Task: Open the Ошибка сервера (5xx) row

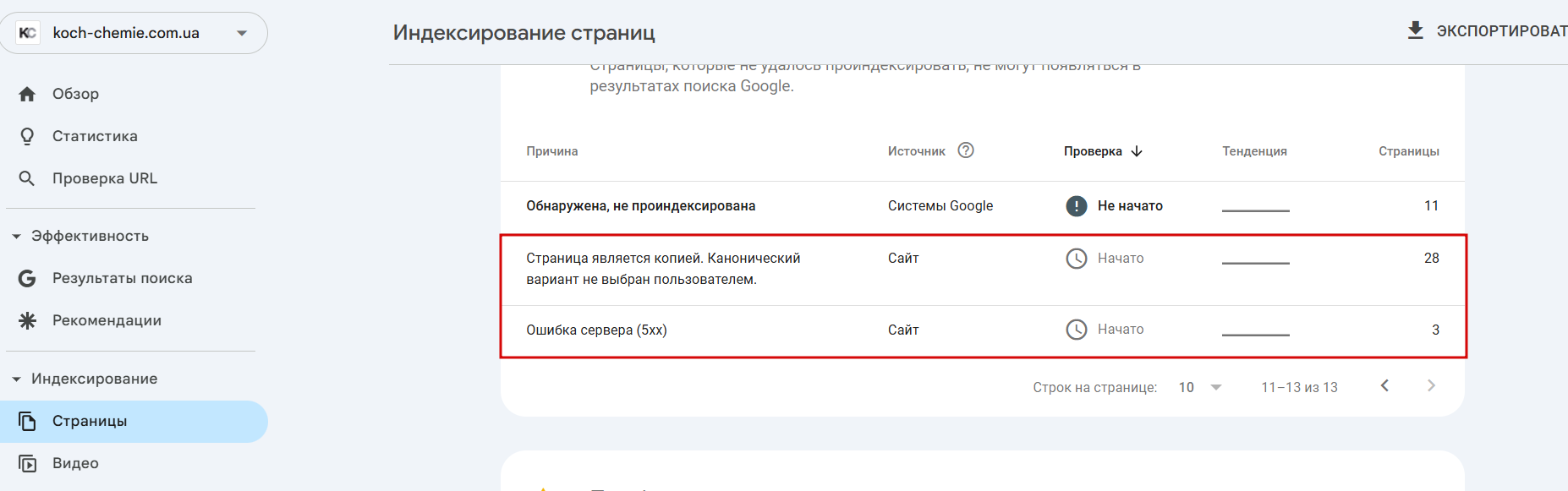Action: tap(596, 330)
